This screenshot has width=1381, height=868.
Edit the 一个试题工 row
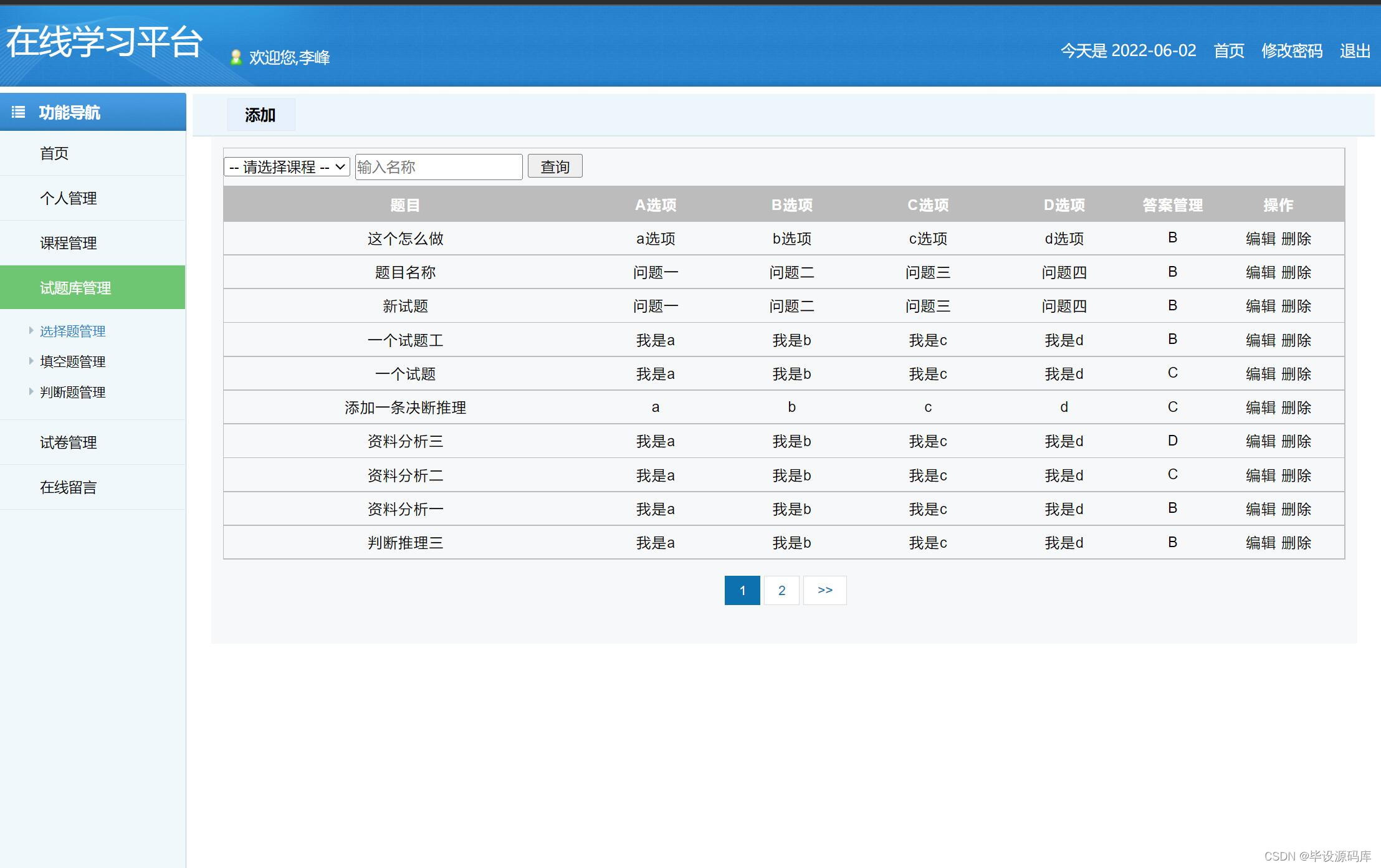click(1261, 340)
